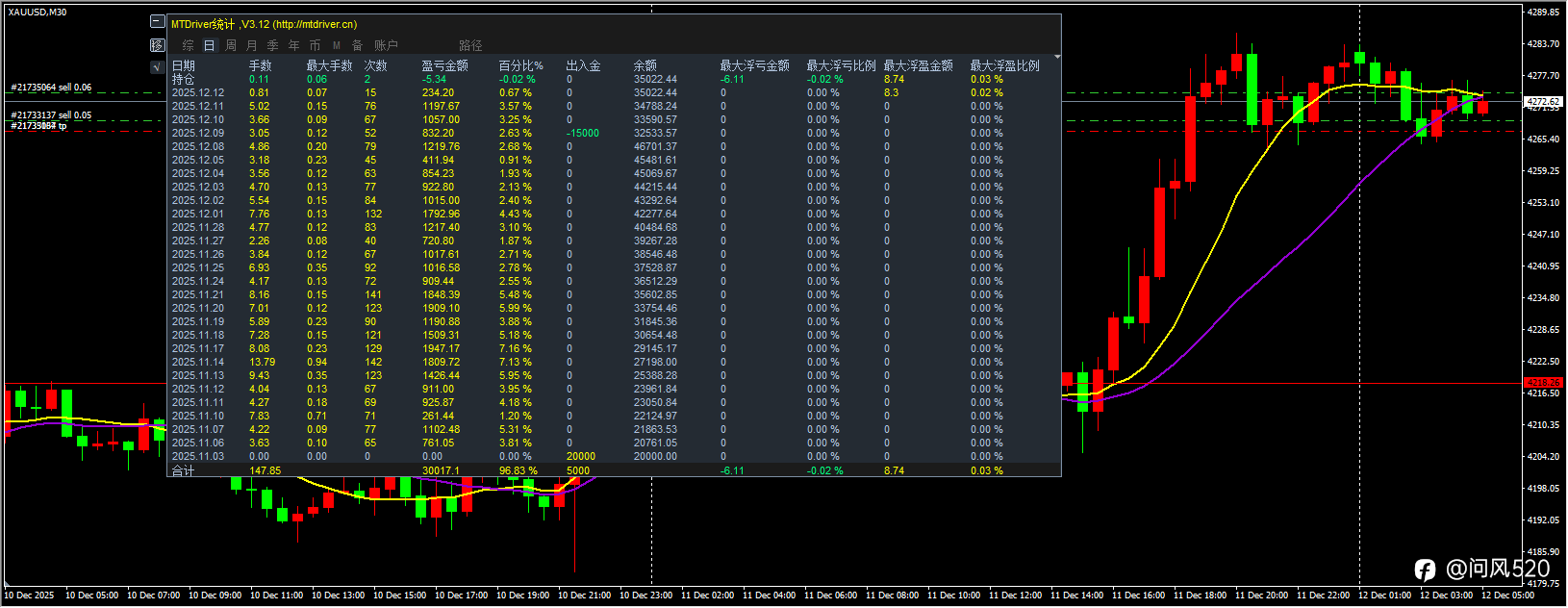Image resolution: width=1568 pixels, height=608 pixels.
Task: Select the 2025.11.06 date row
Action: (615, 443)
